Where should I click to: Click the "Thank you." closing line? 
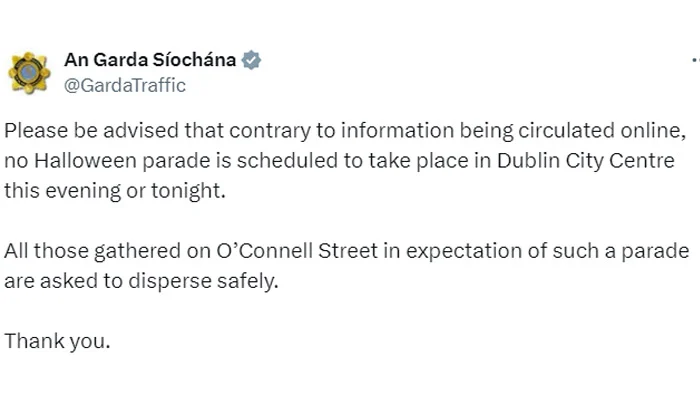57,341
